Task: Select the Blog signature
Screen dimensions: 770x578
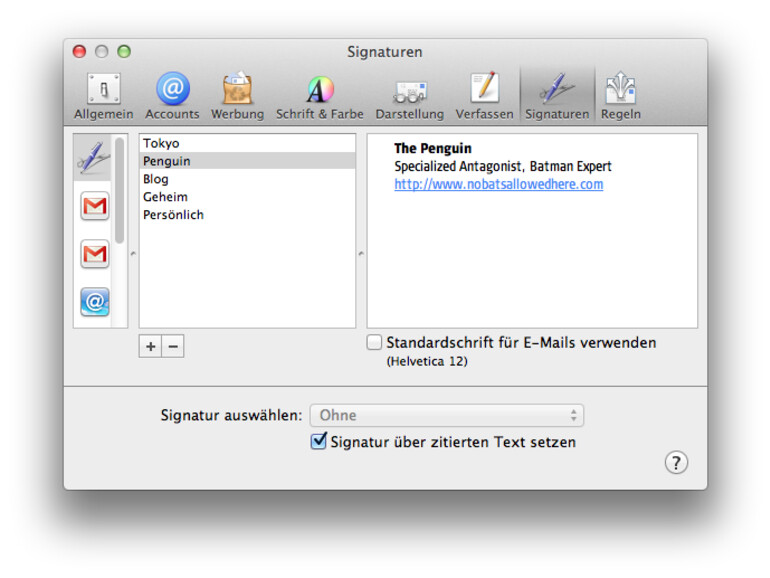Action: 248,179
